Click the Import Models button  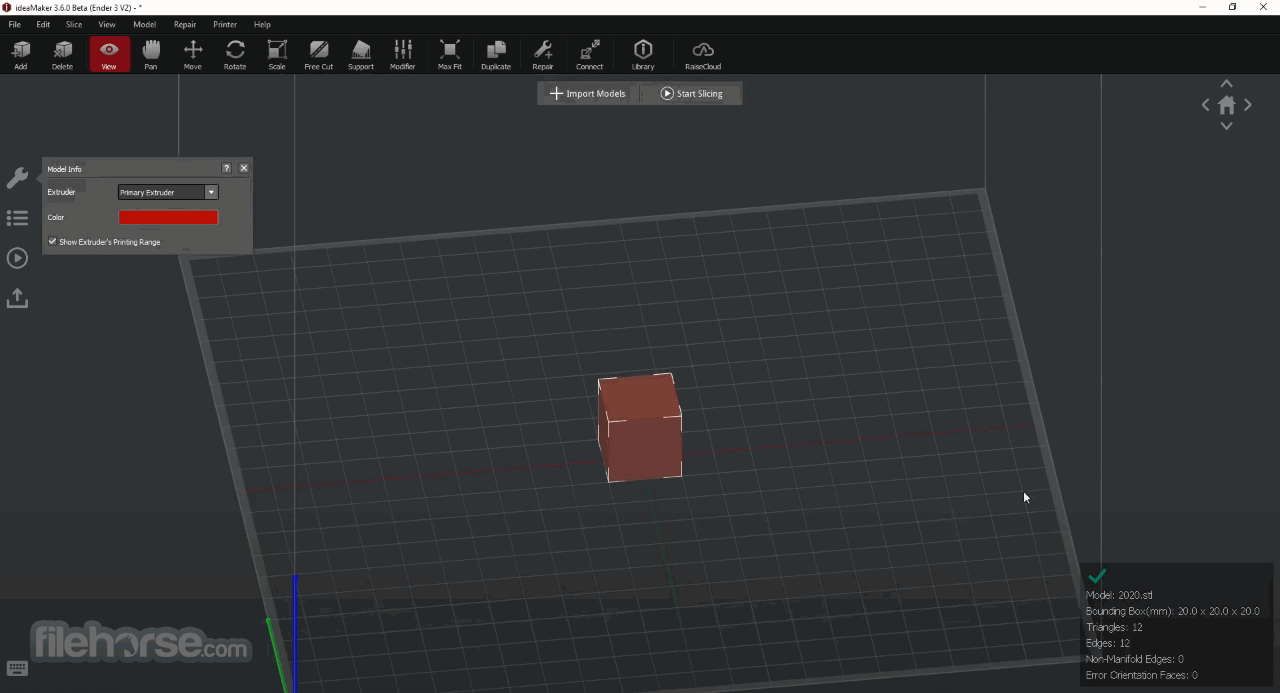588,93
